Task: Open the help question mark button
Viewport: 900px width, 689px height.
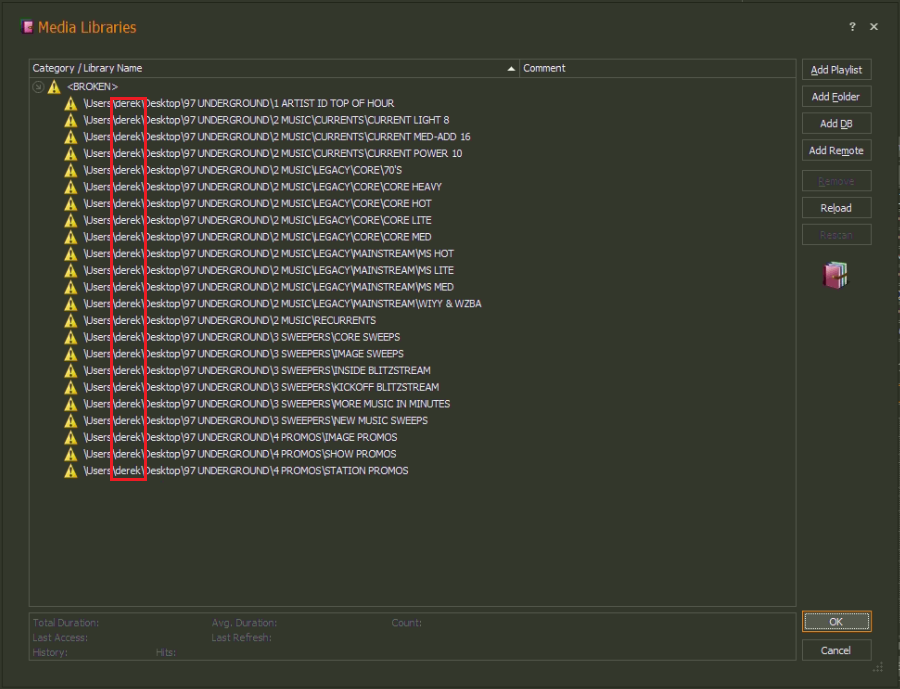Action: tap(852, 26)
